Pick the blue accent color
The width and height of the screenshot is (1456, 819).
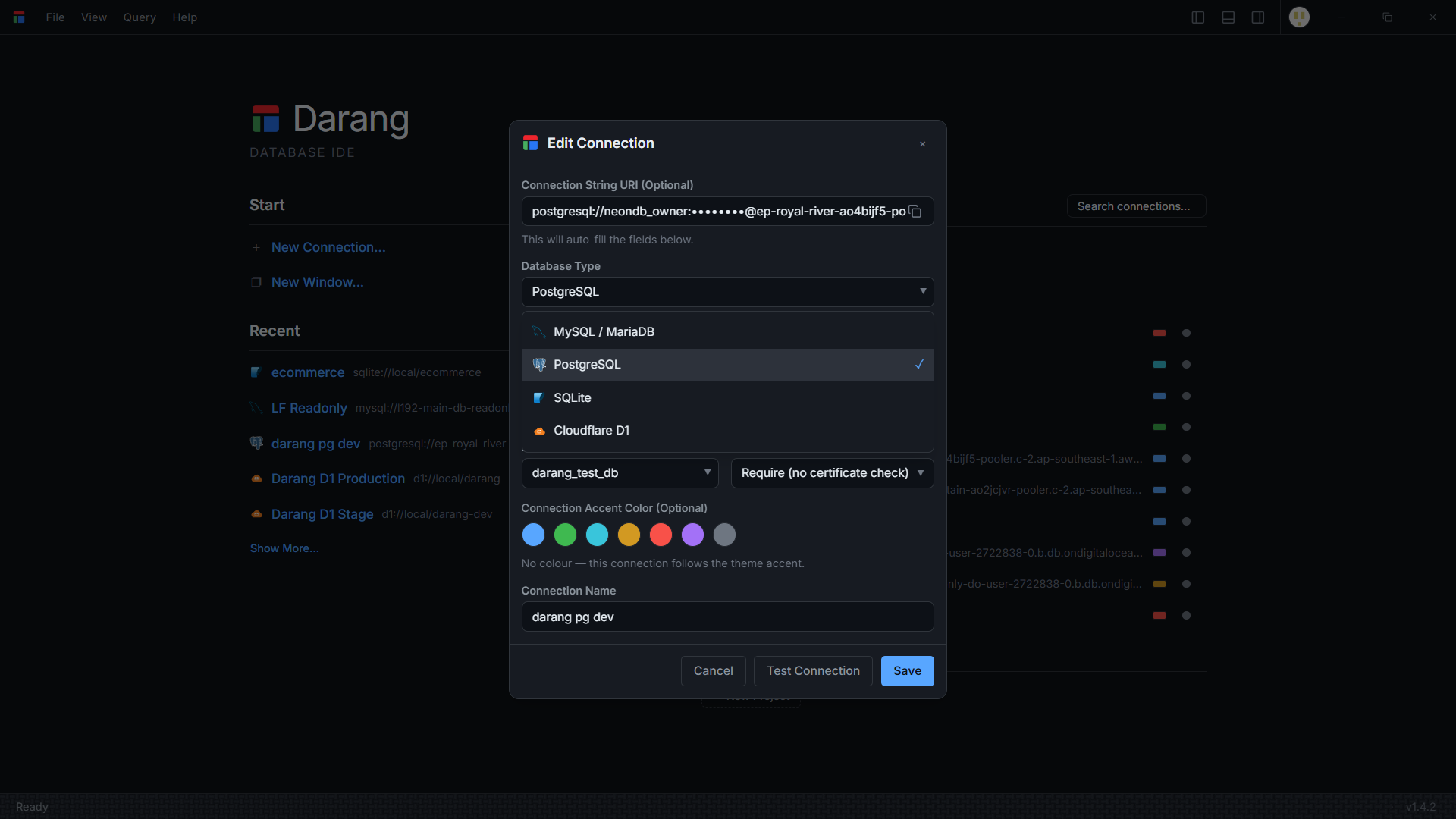pyautogui.click(x=533, y=535)
